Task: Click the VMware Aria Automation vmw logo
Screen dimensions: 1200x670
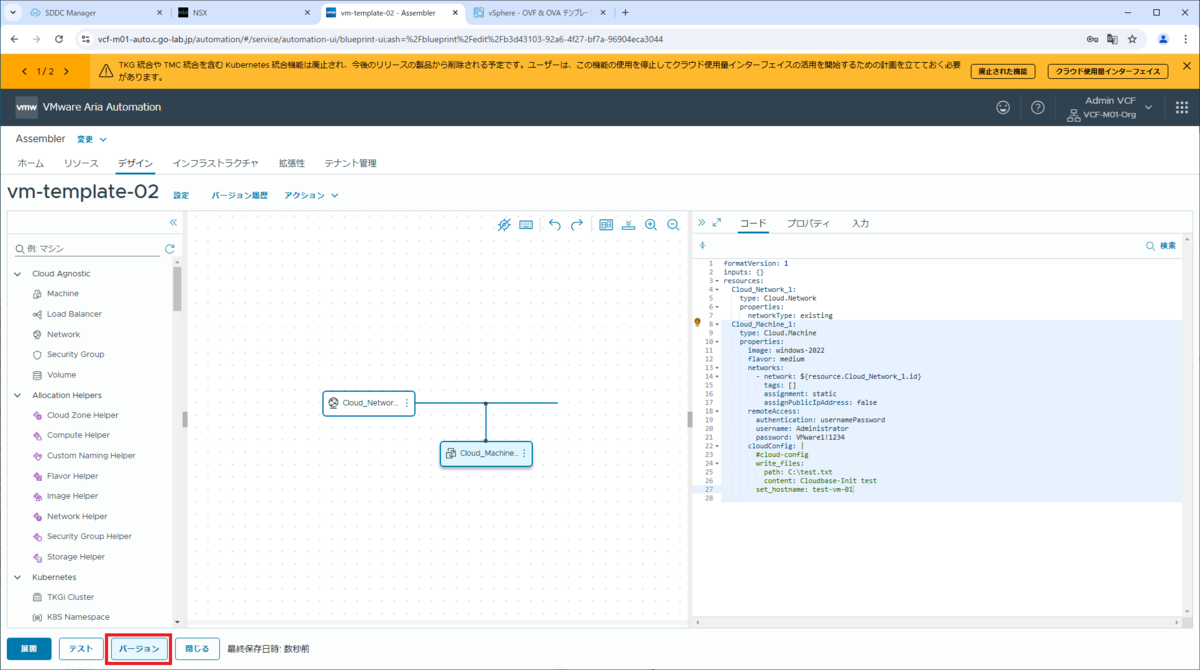Action: coord(26,107)
